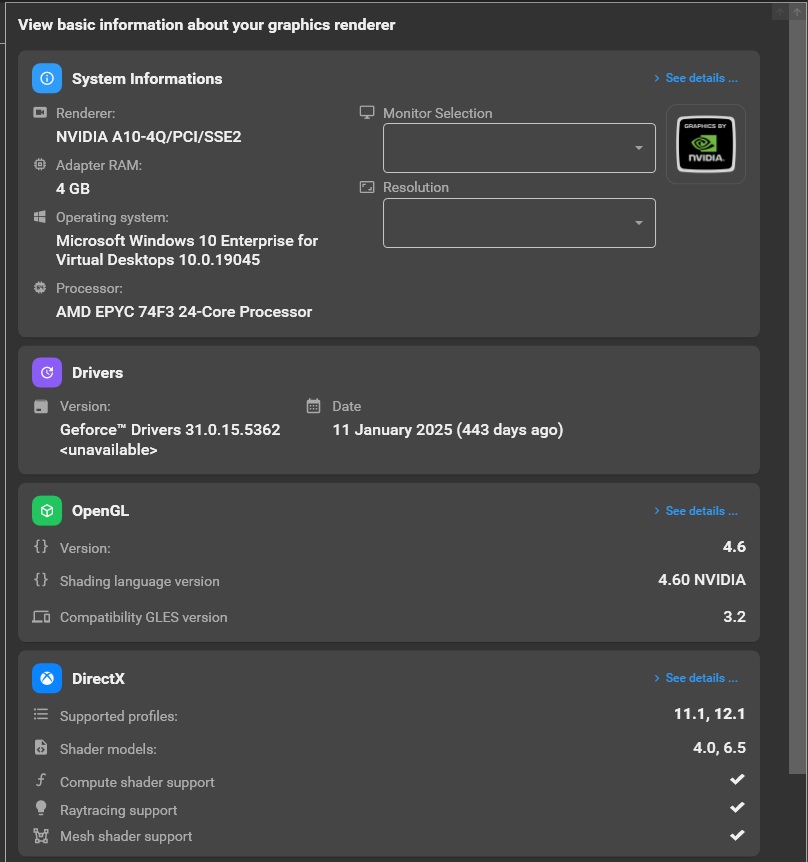This screenshot has height=862, width=808.
Task: Open See details for DirectX
Action: point(696,678)
